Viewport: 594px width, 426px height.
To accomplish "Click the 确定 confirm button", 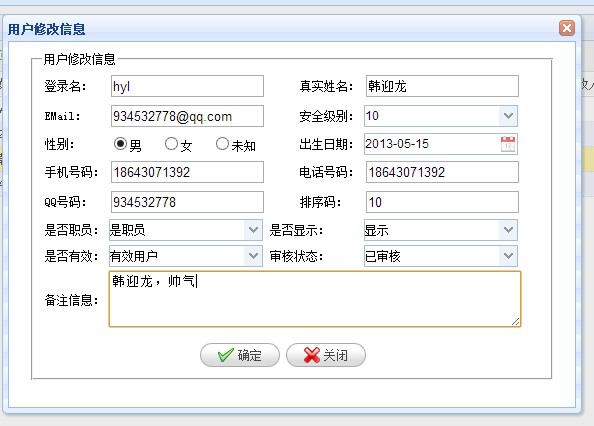I will [x=240, y=355].
